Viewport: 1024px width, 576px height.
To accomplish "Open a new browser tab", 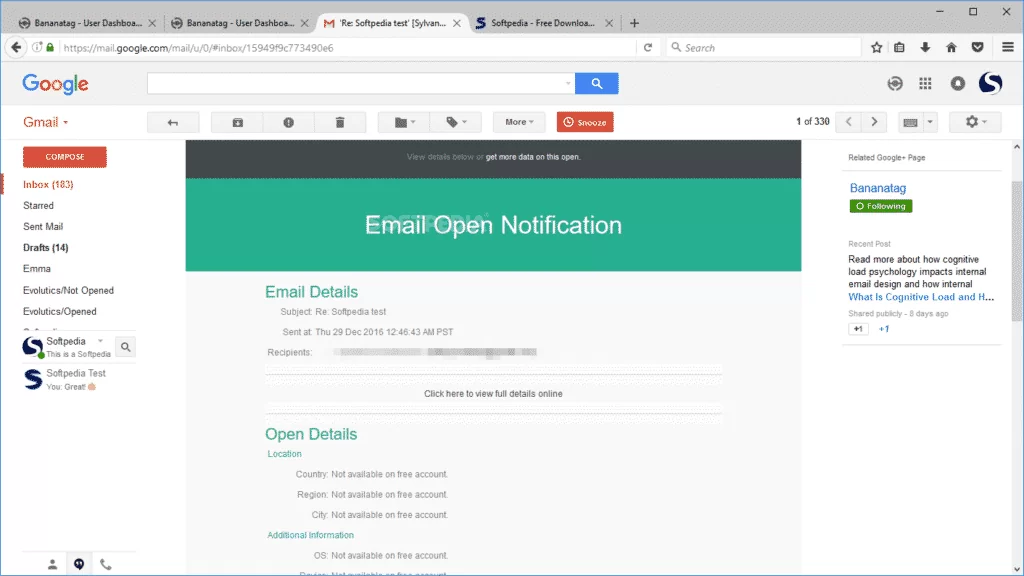I will [x=634, y=23].
